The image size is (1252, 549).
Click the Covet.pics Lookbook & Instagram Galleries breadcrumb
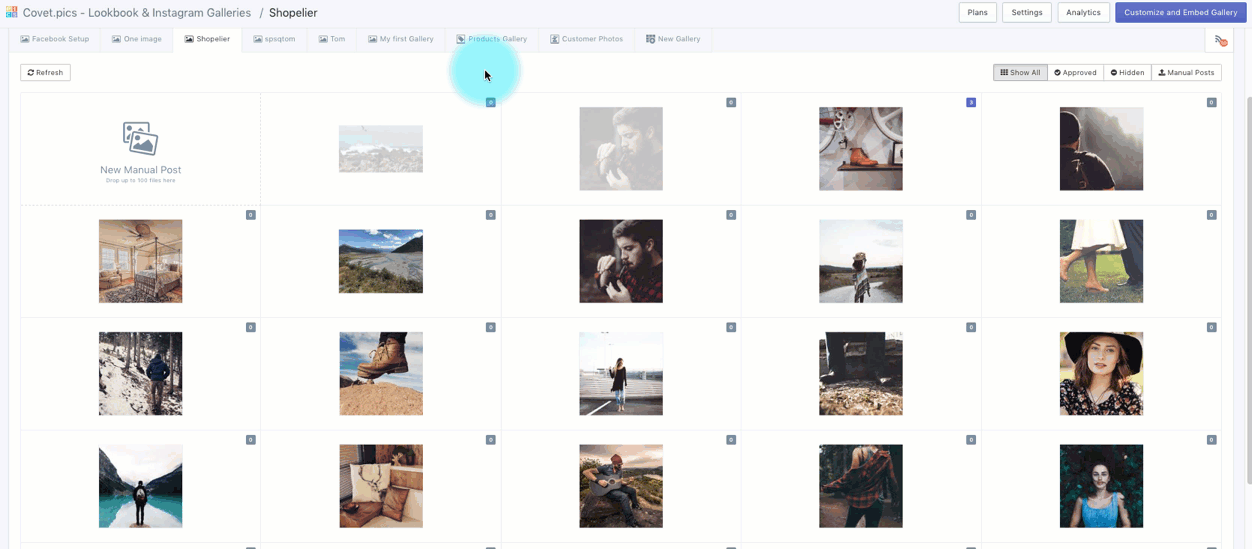click(x=137, y=13)
